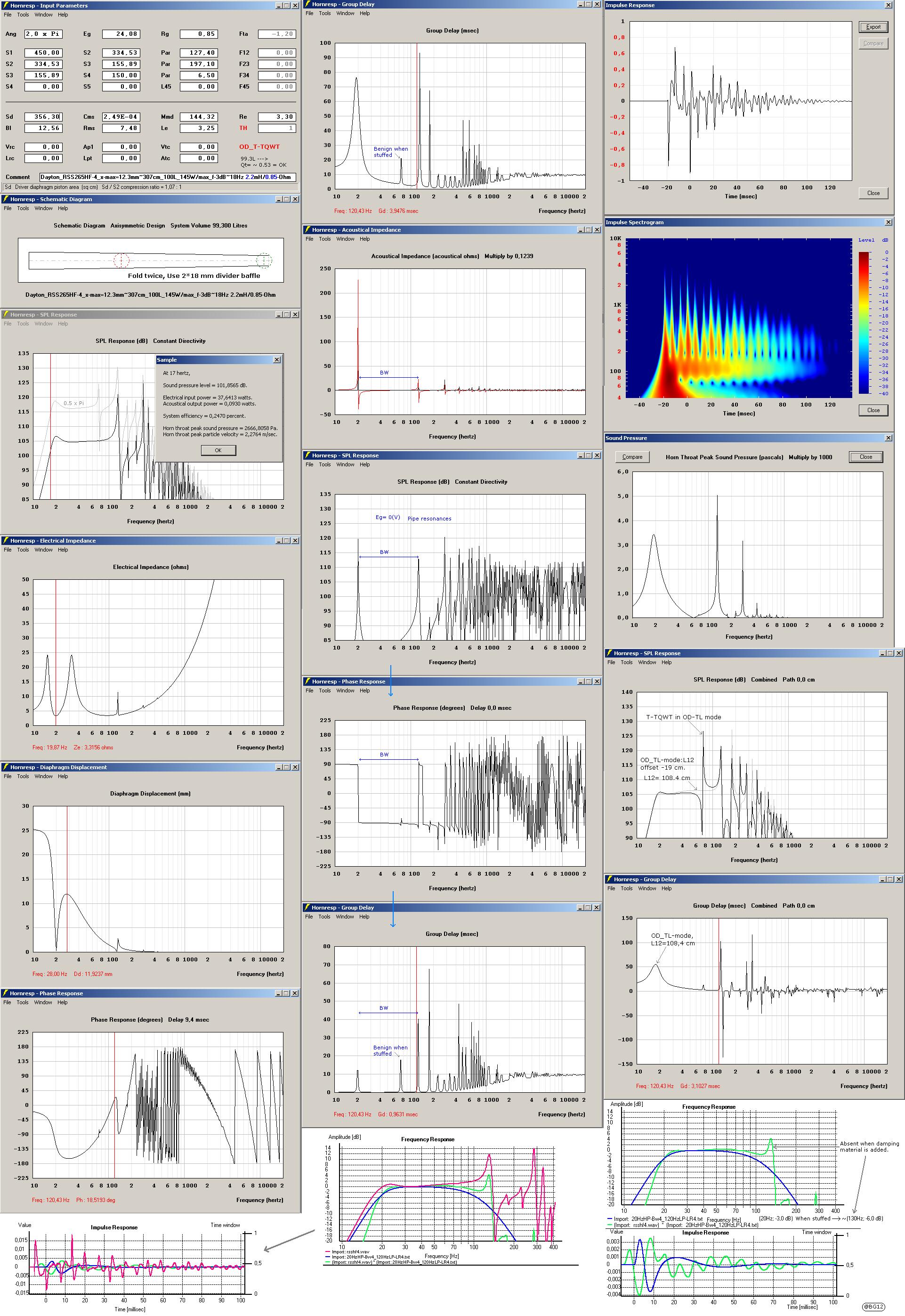Click the Hornresp icon in Input Parameters title bar
The width and height of the screenshot is (905, 1316).
(5, 6)
